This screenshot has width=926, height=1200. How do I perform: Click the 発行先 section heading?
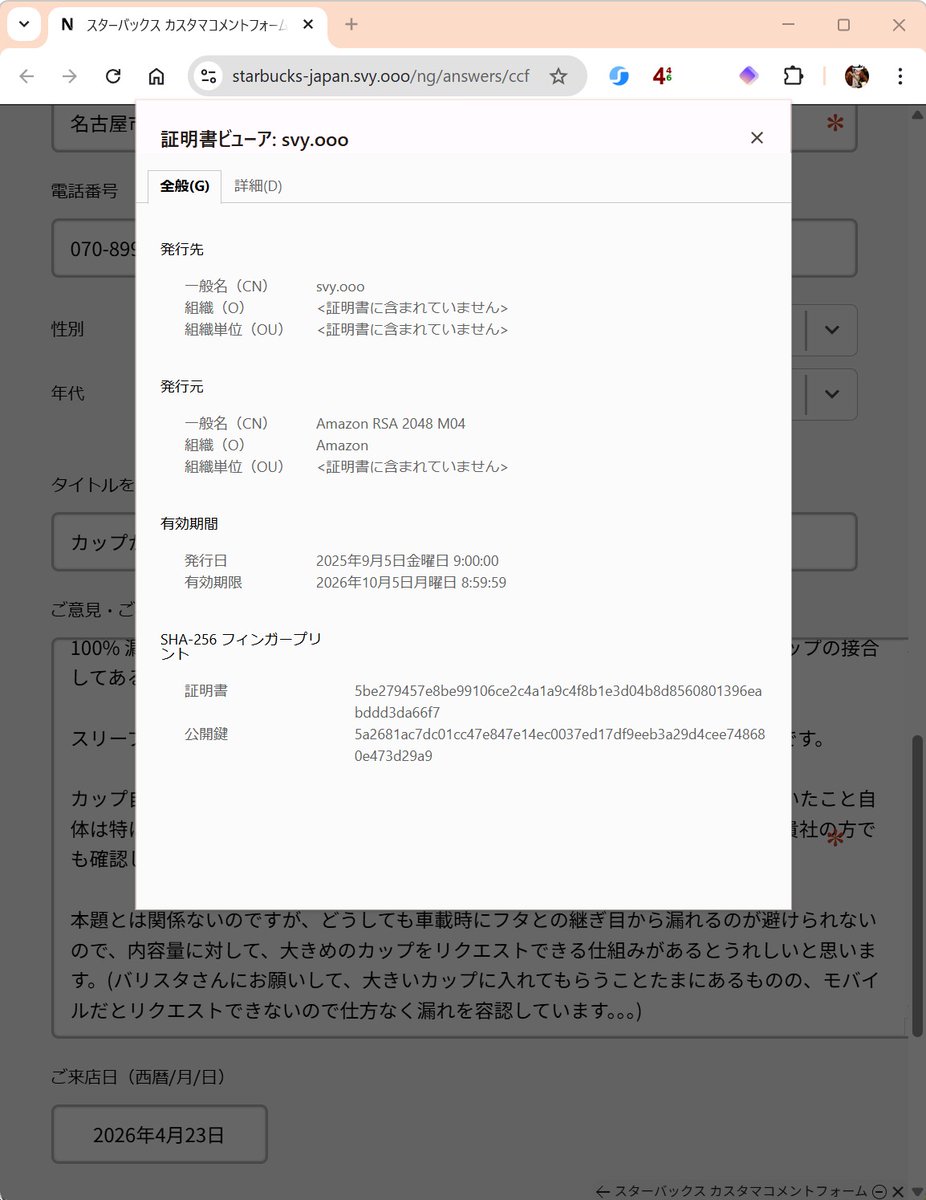pos(182,249)
